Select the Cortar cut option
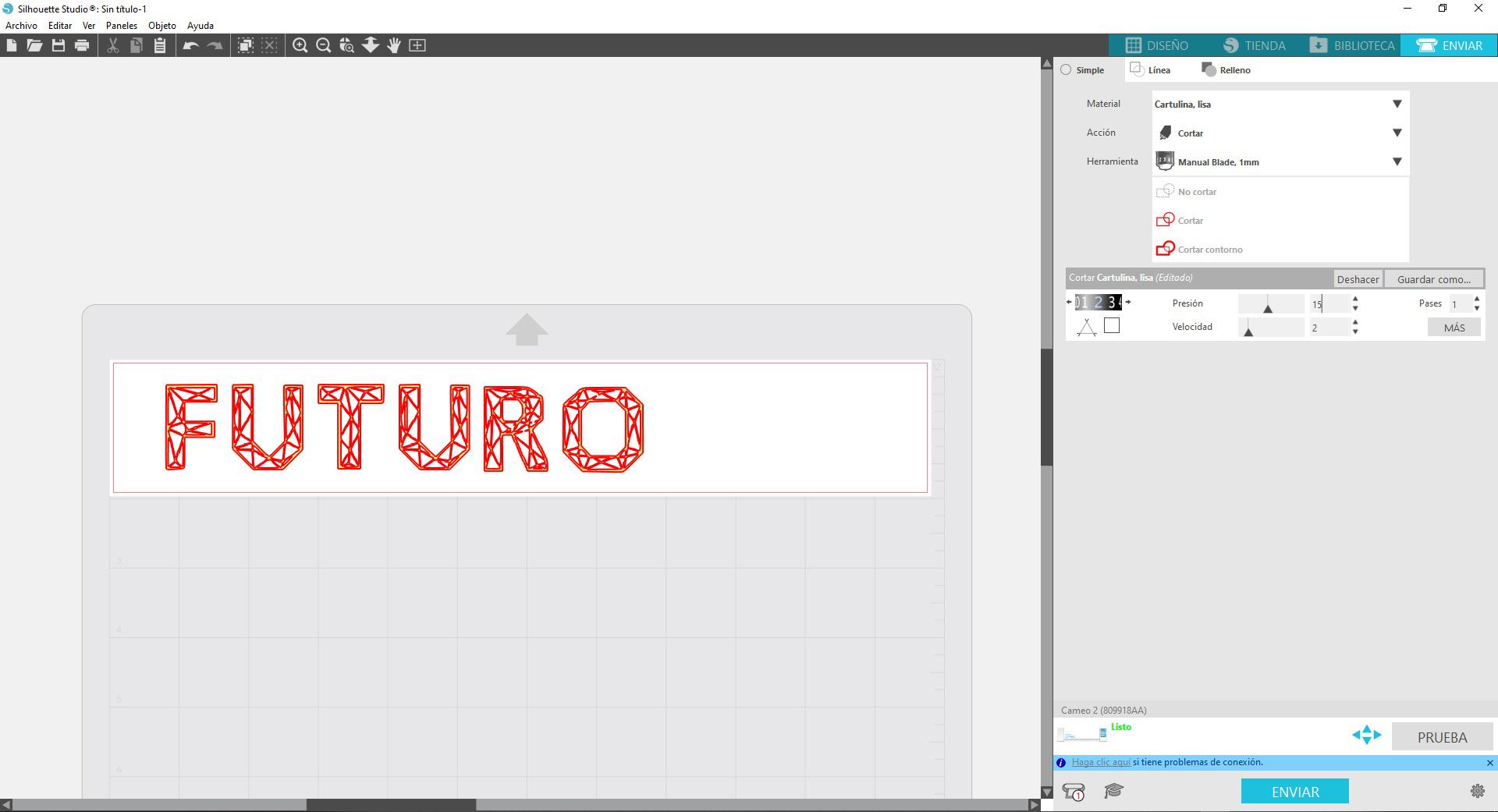 (1280, 220)
